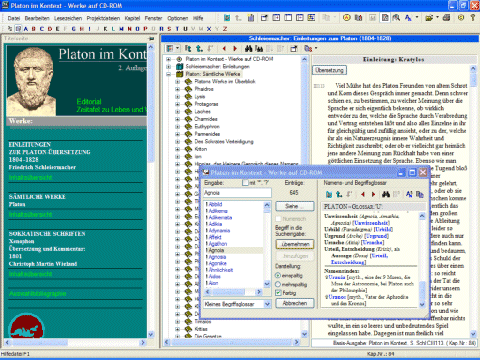
Task: Collapse the 'Platon: Sämtliche Werke' tree node
Action: pos(169,74)
